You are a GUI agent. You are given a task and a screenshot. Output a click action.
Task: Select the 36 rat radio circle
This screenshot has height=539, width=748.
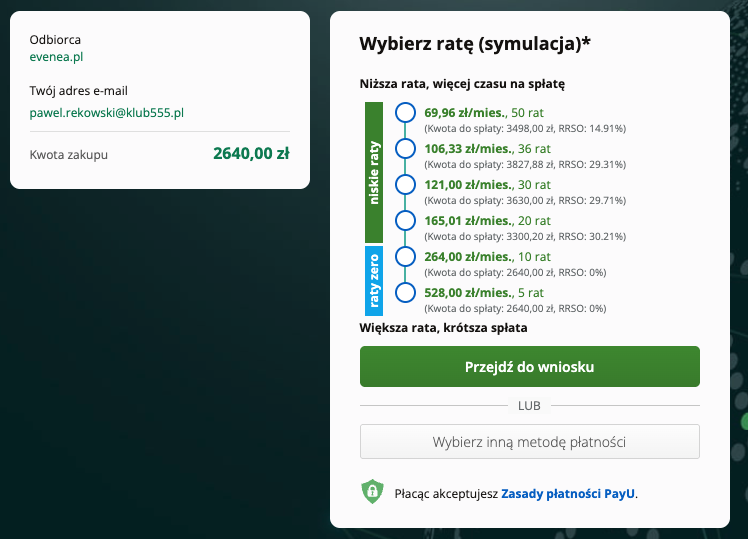pyautogui.click(x=405, y=149)
